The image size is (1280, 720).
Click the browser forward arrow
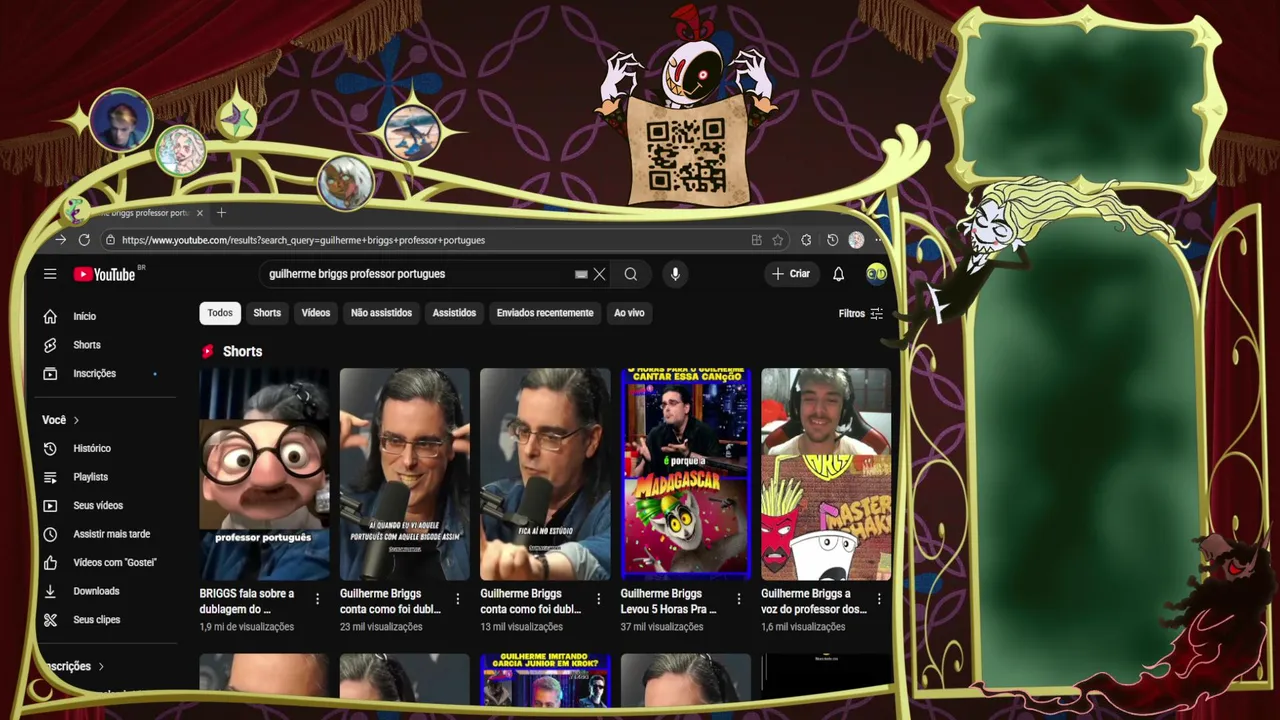click(61, 240)
